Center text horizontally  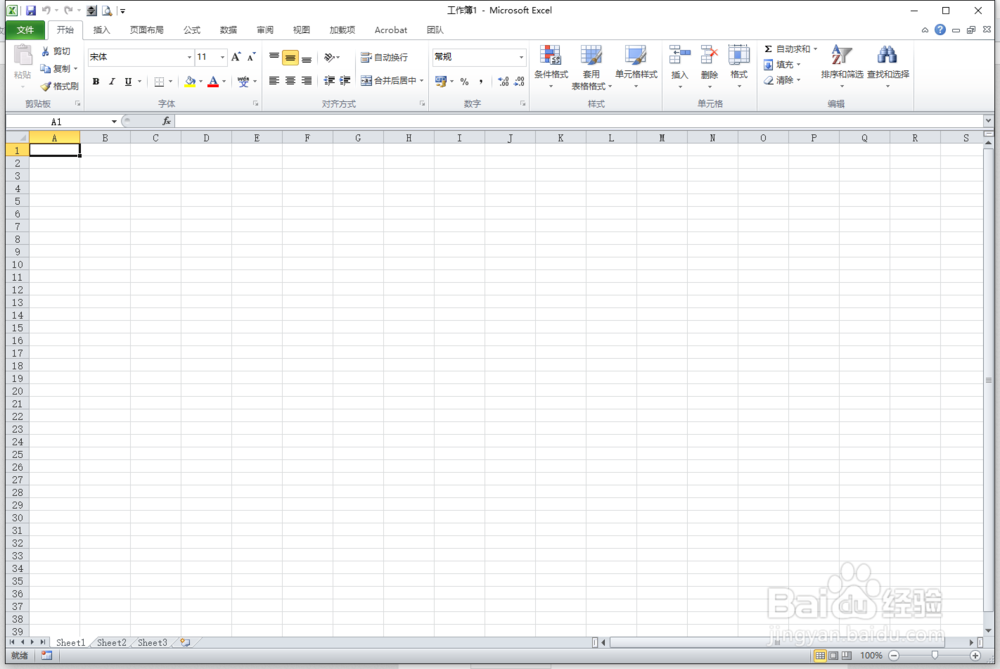pyautogui.click(x=290, y=80)
